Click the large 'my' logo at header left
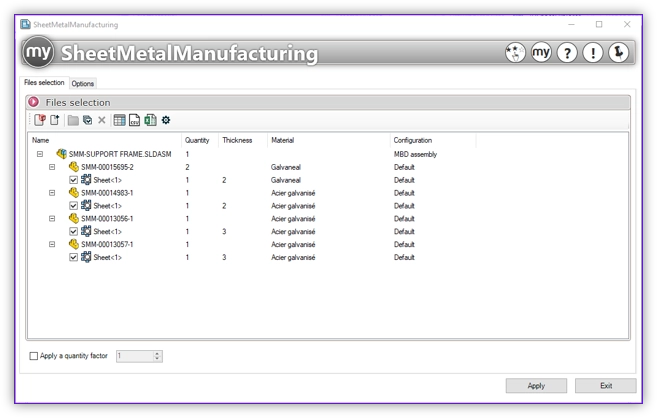The height and width of the screenshot is (418, 657). [38, 52]
